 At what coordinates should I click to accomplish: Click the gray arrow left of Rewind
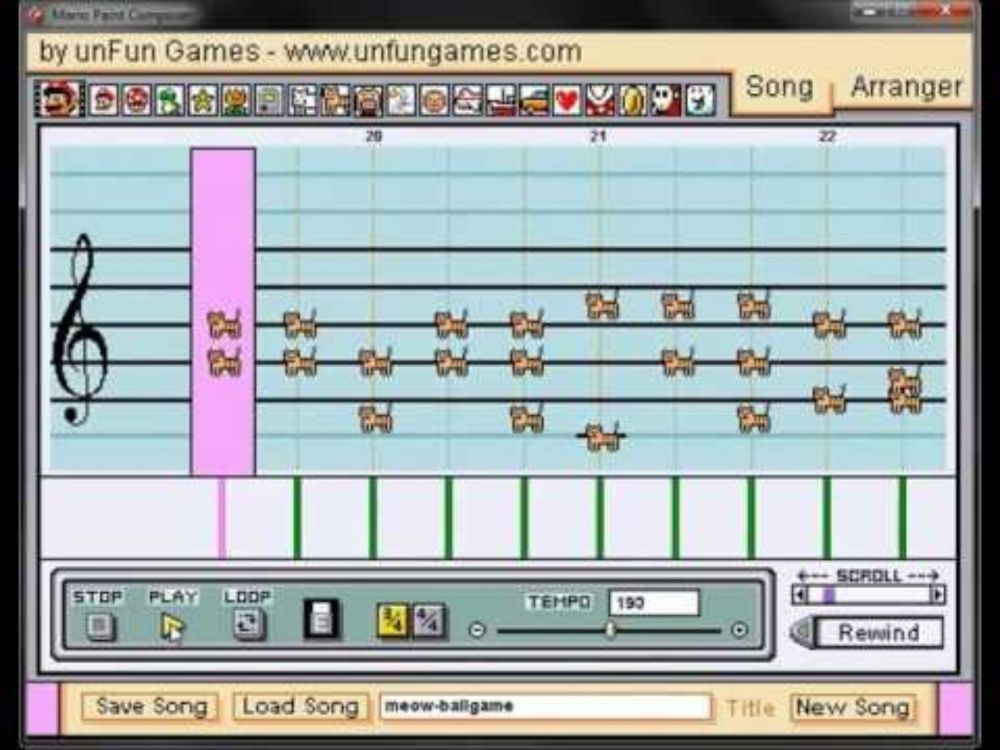pos(802,633)
